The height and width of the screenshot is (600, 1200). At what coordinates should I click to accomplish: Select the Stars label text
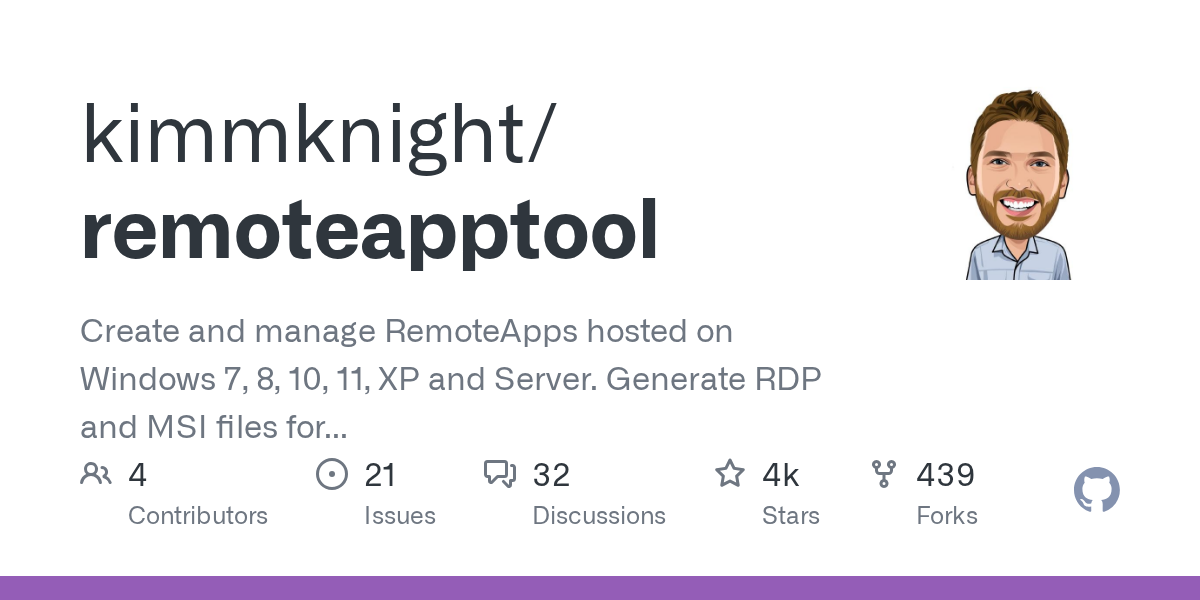[791, 516]
